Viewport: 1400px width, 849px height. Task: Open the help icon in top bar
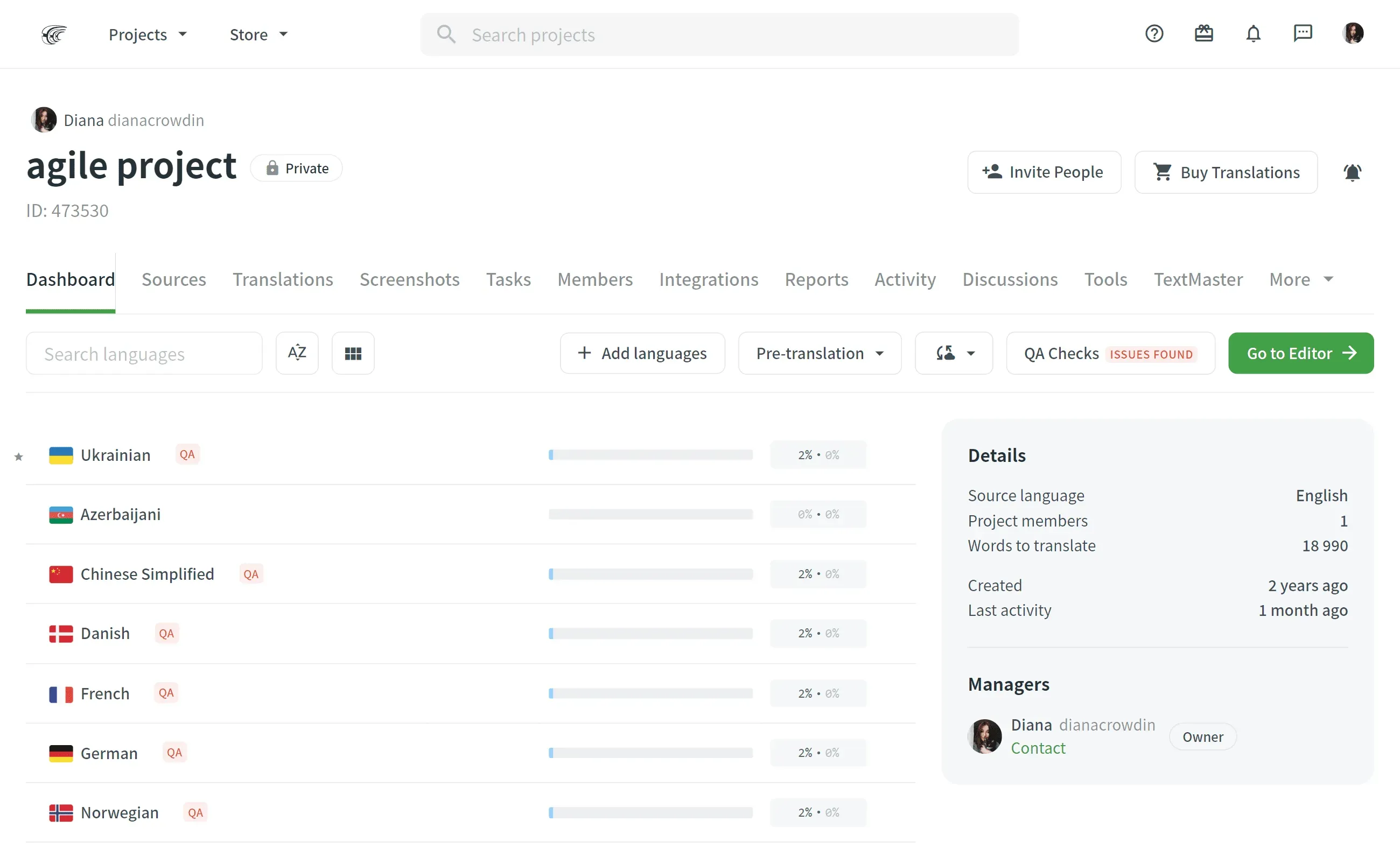[1154, 34]
